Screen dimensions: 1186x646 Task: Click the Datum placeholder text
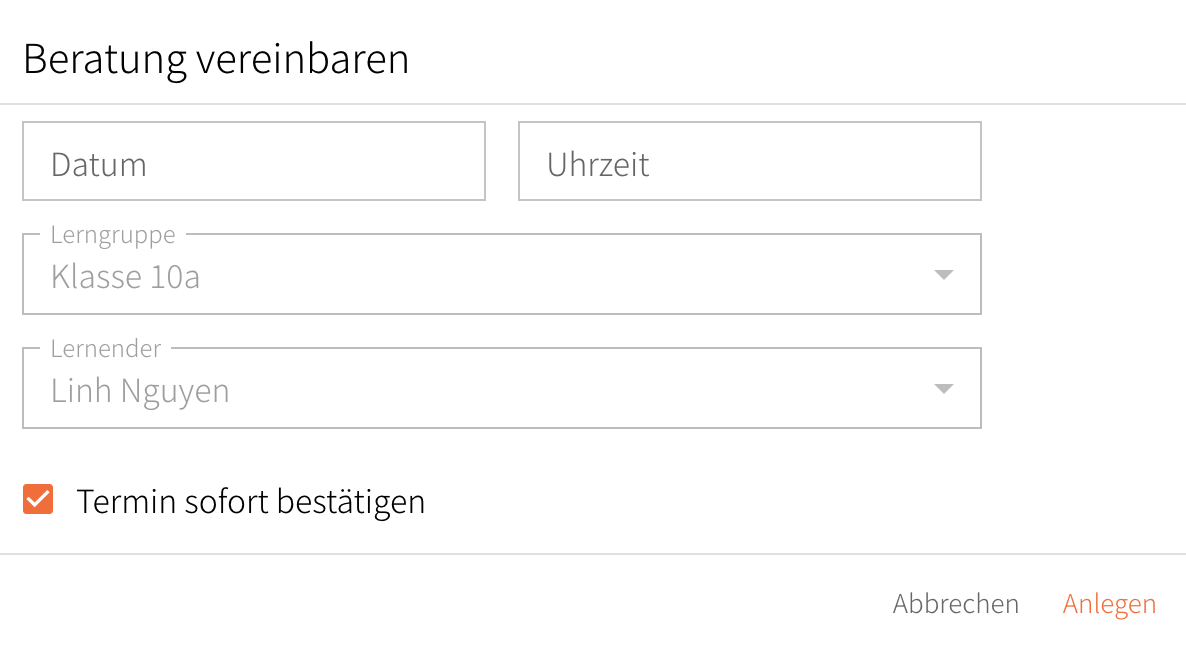99,165
